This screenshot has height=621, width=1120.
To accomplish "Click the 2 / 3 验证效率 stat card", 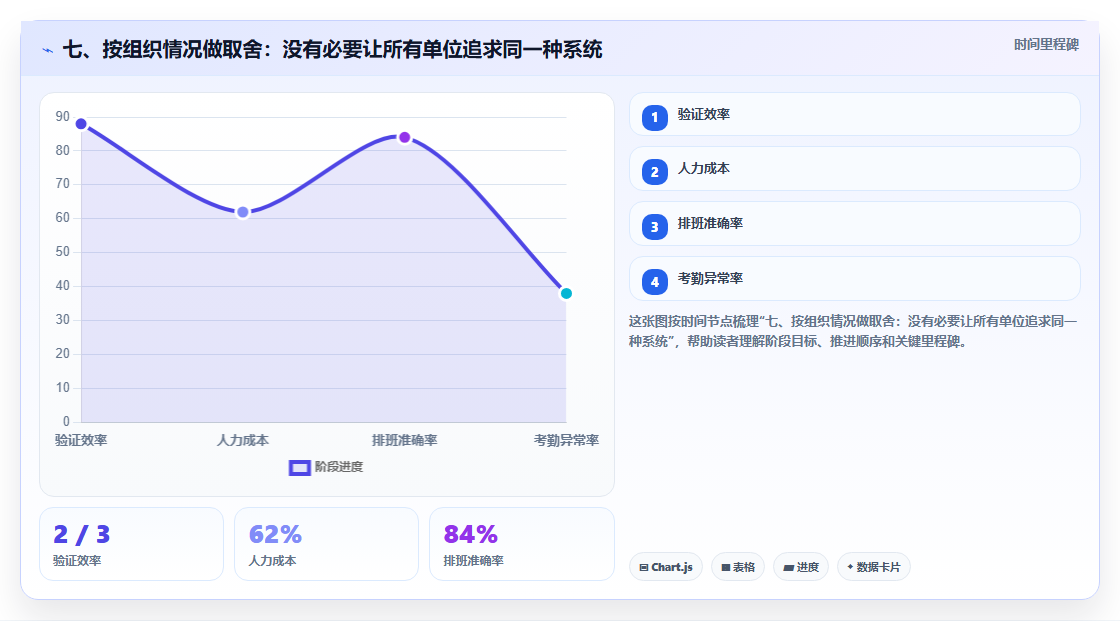I will (x=131, y=545).
